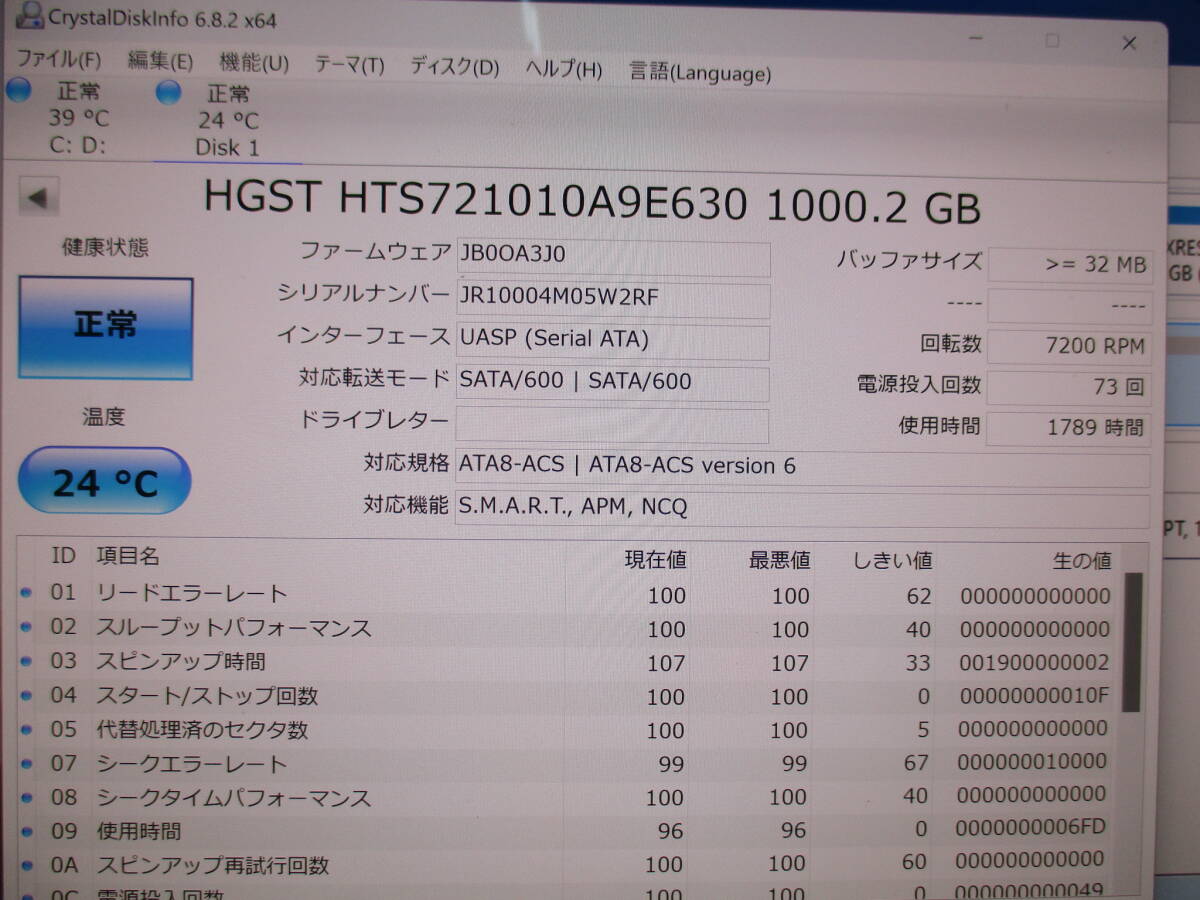This screenshot has width=1200, height=900.
Task: Click the disk title HGST HTS721010A9E630 1000.2 GB
Action: (x=592, y=204)
